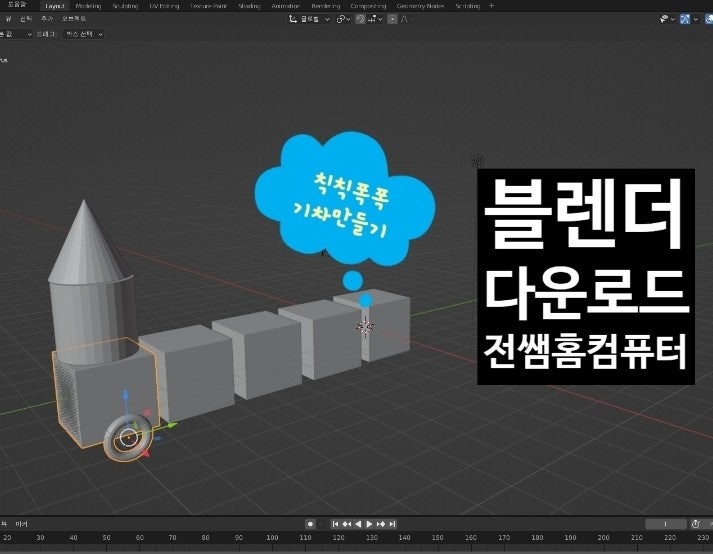Jump to previous keyframe

coord(346,524)
